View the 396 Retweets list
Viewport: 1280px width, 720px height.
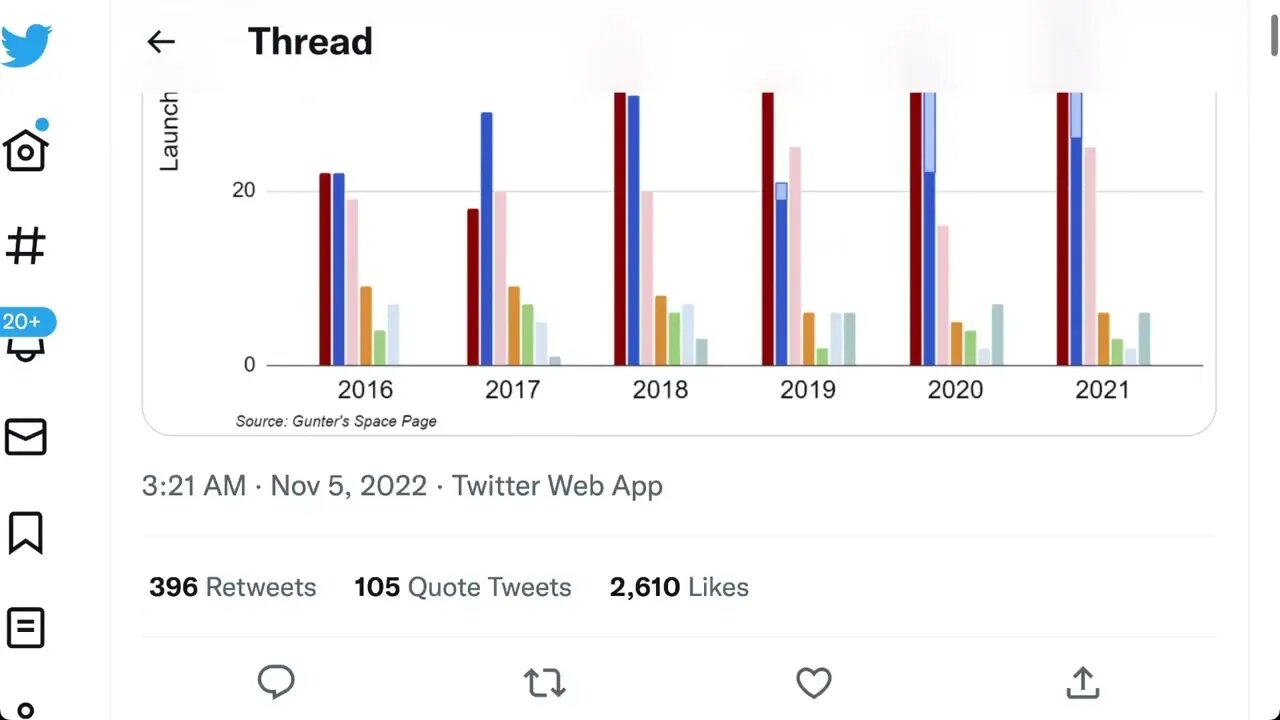click(x=233, y=587)
